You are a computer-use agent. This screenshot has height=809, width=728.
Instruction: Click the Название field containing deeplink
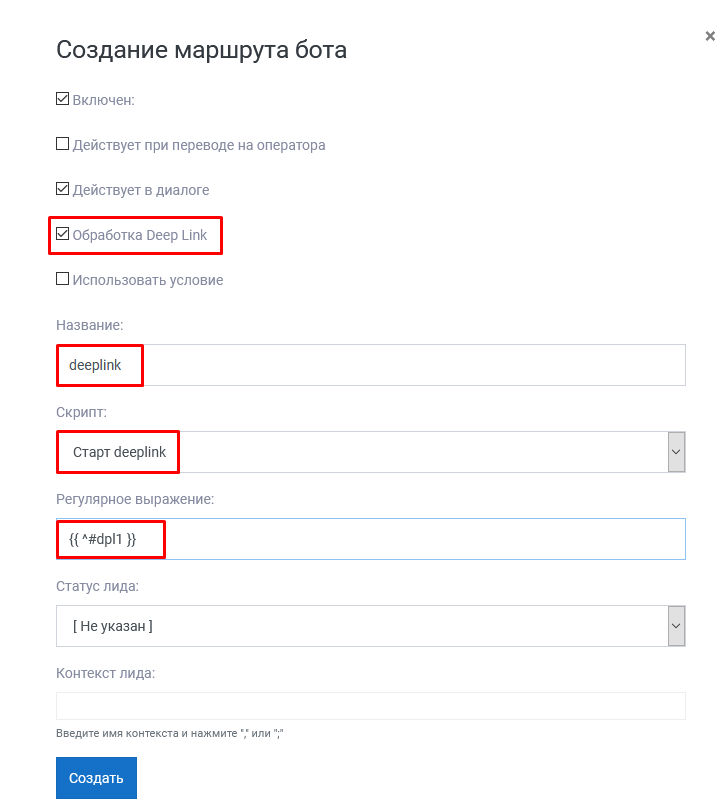pyautogui.click(x=370, y=365)
